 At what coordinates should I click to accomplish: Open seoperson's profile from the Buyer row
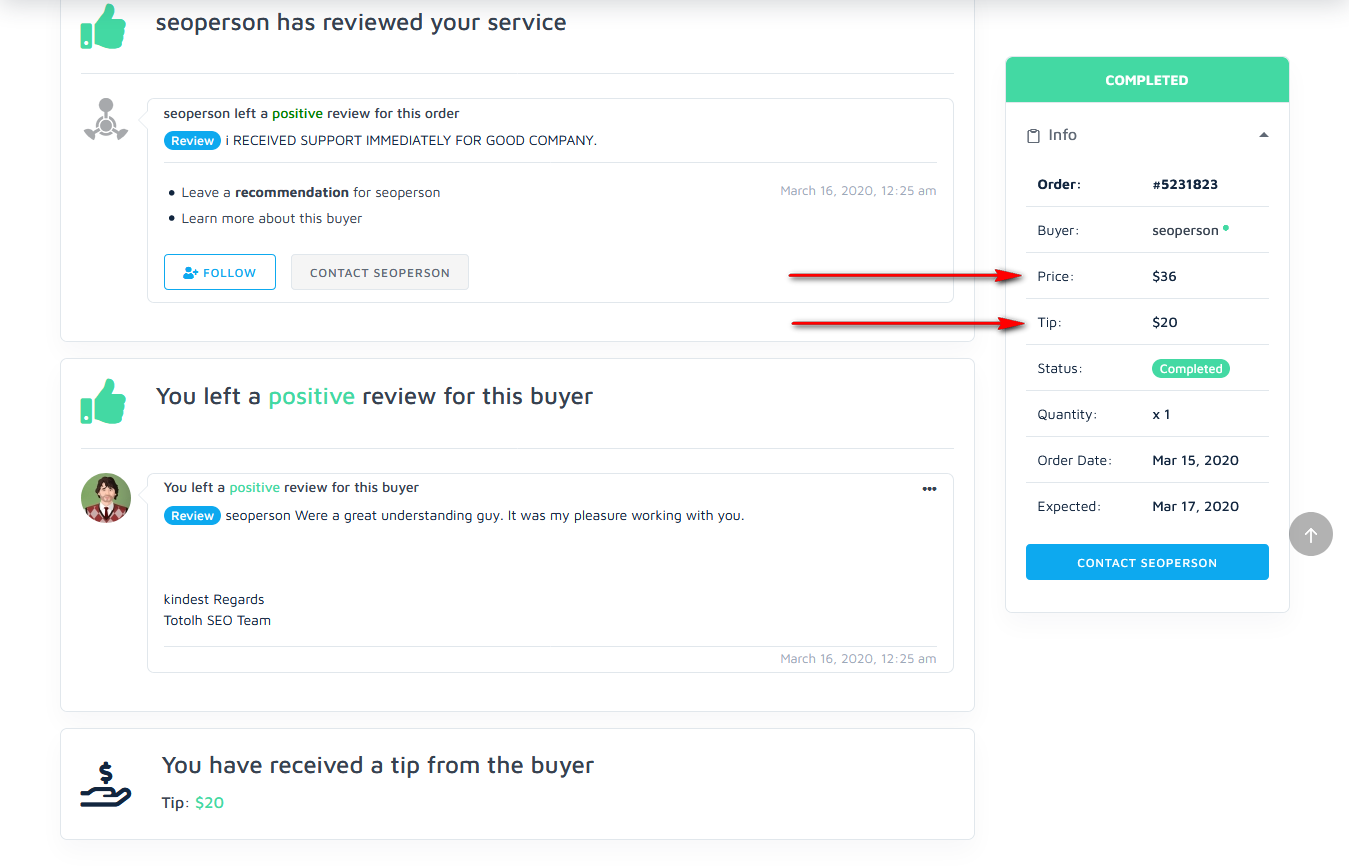coord(1185,230)
